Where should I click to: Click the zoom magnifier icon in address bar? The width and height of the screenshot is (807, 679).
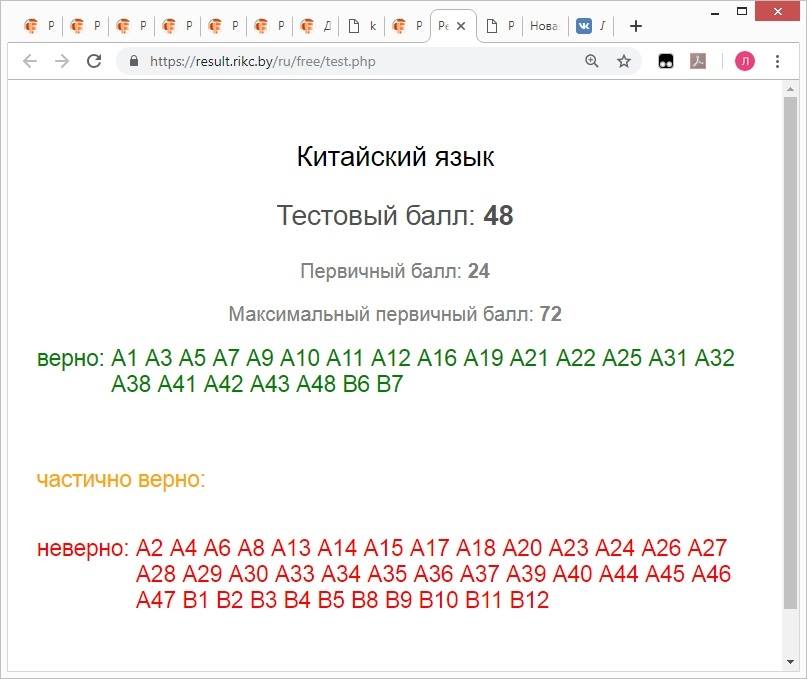click(593, 61)
